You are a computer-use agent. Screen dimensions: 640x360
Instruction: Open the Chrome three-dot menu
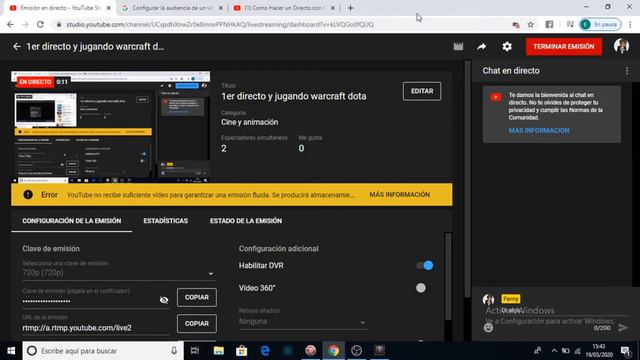pos(631,24)
